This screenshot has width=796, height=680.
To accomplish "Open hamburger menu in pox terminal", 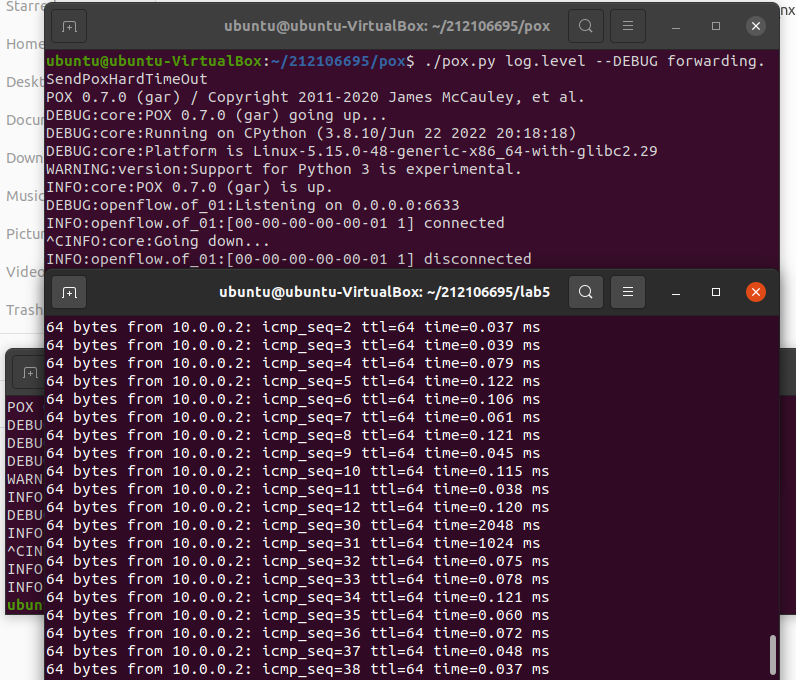I will [627, 26].
